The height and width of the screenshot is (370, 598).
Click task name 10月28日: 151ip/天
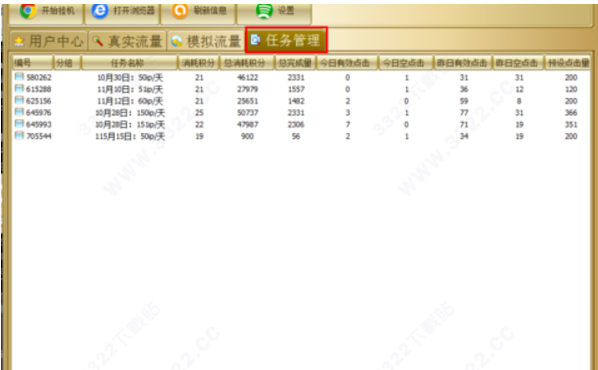pos(130,125)
